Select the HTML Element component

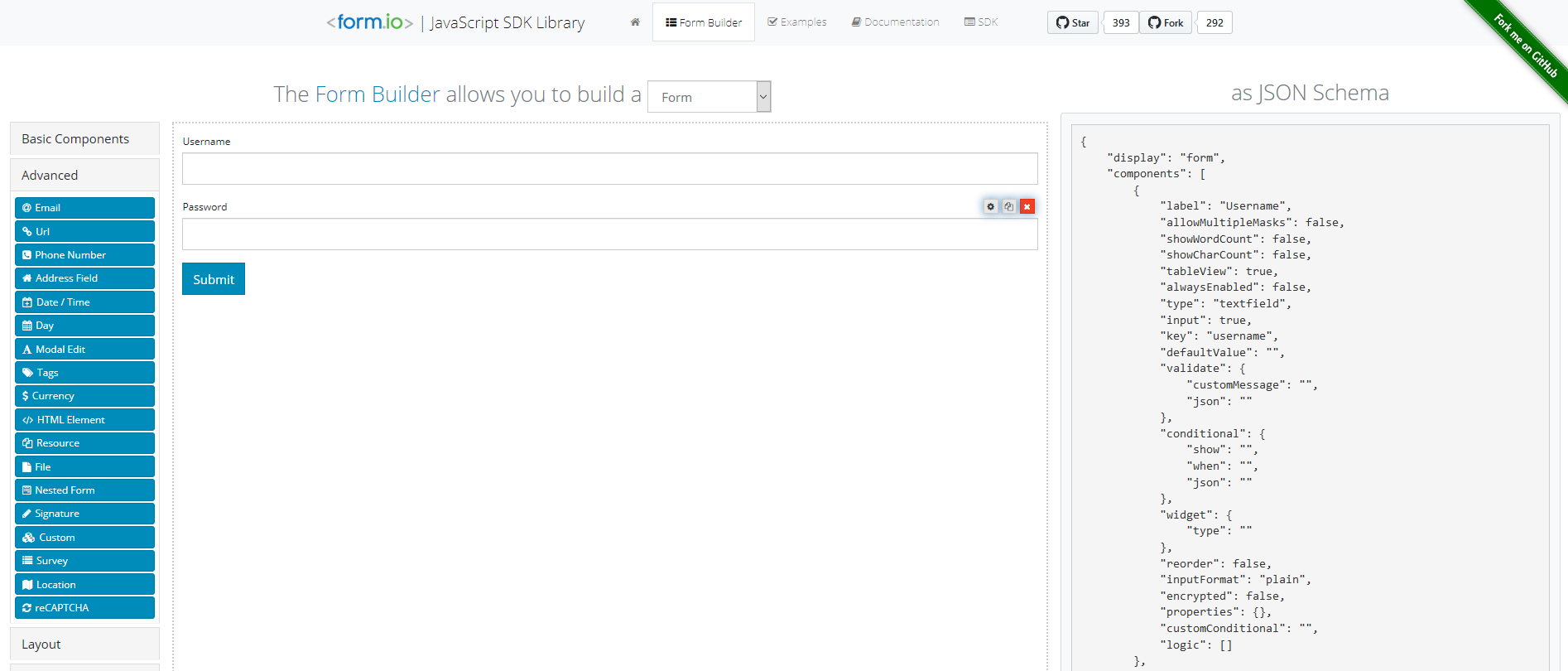pyautogui.click(x=84, y=420)
